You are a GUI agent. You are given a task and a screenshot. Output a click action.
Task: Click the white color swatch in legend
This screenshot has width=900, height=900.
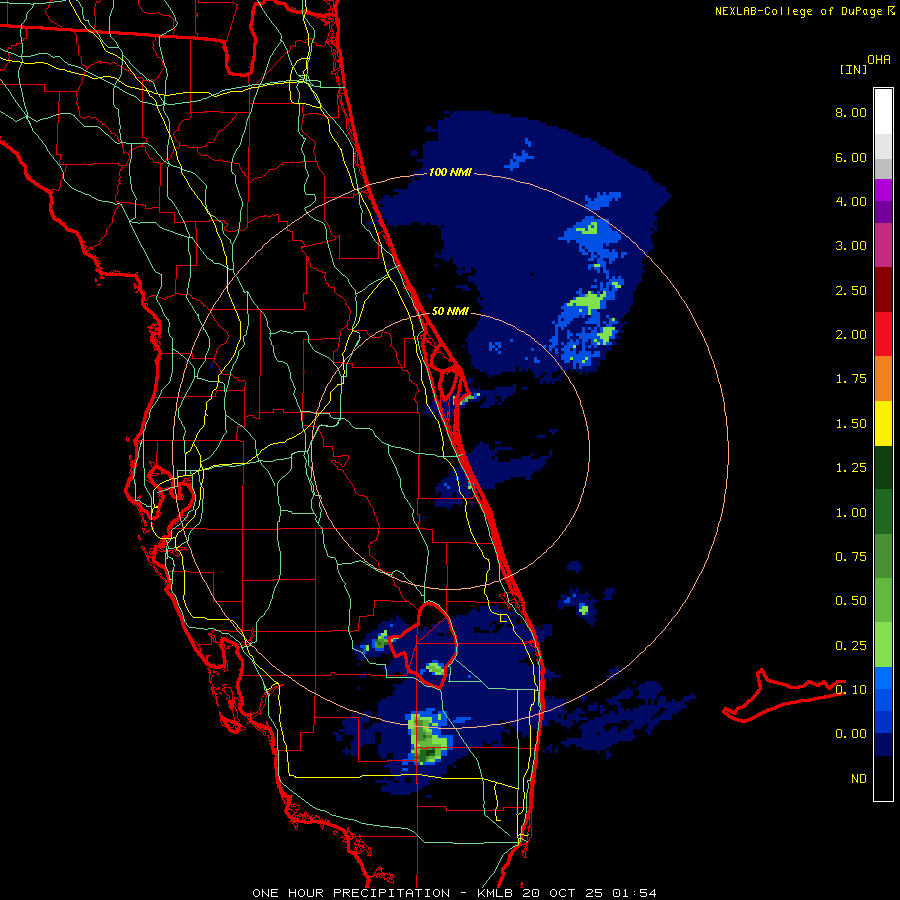(883, 112)
